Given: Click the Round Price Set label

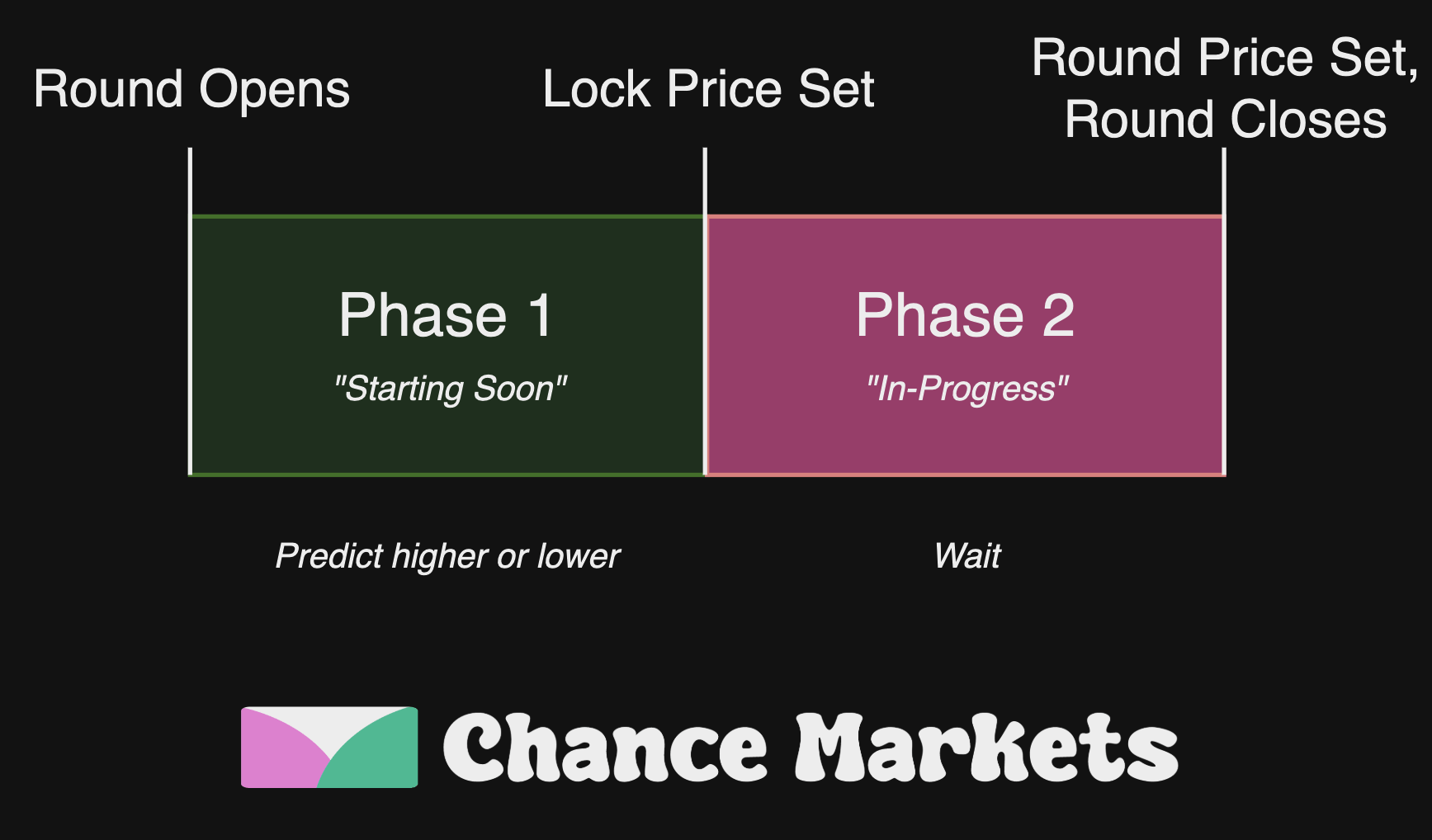Looking at the screenshot, I should [x=1225, y=58].
